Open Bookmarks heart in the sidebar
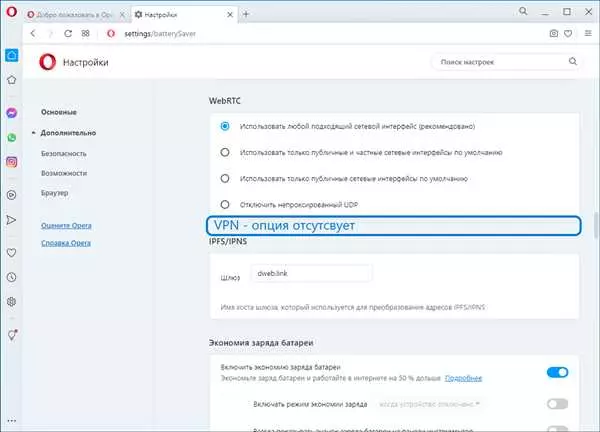Viewport: 600px width, 432px height. click(x=11, y=253)
